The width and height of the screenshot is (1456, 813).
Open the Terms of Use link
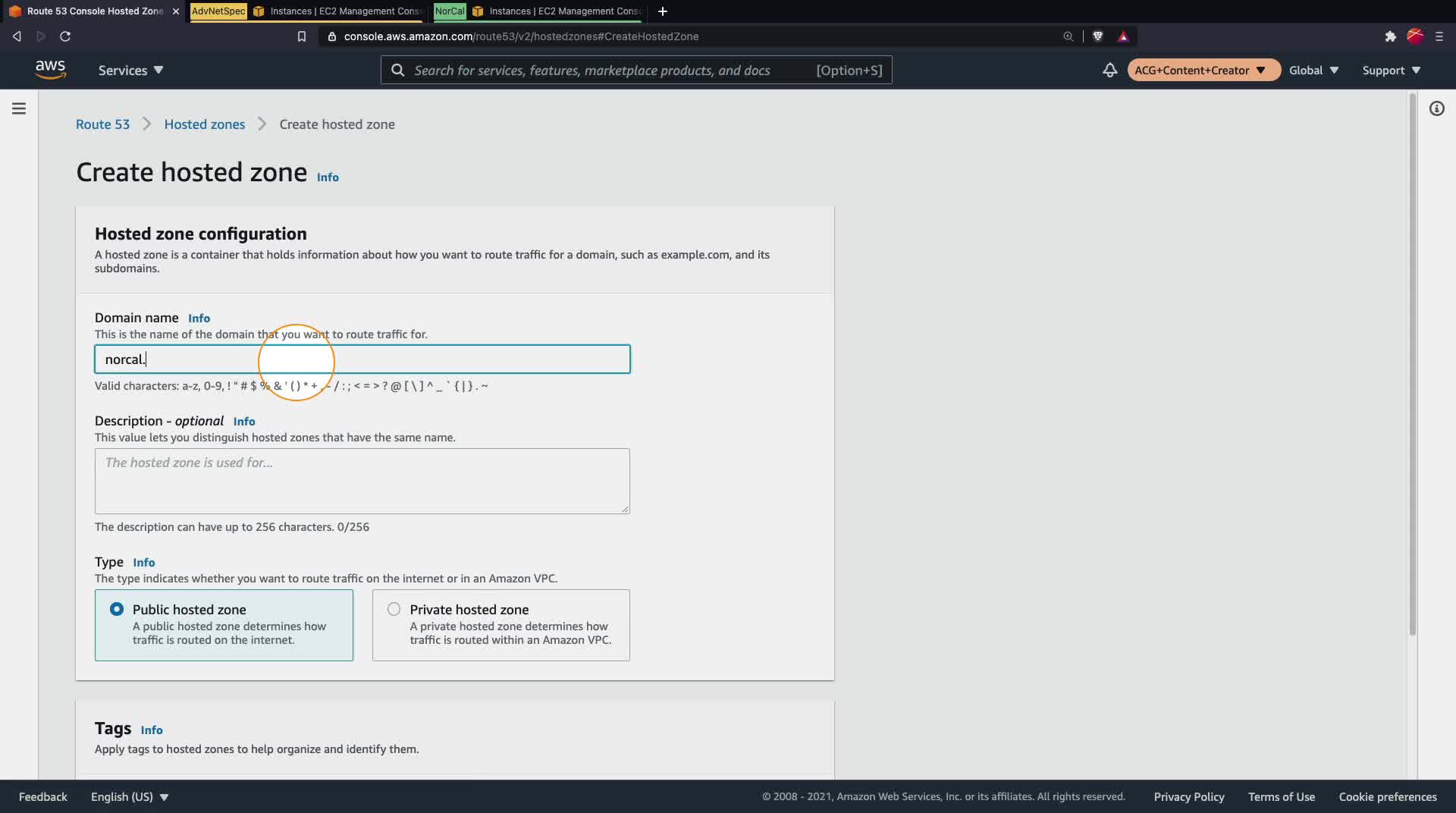pos(1282,796)
